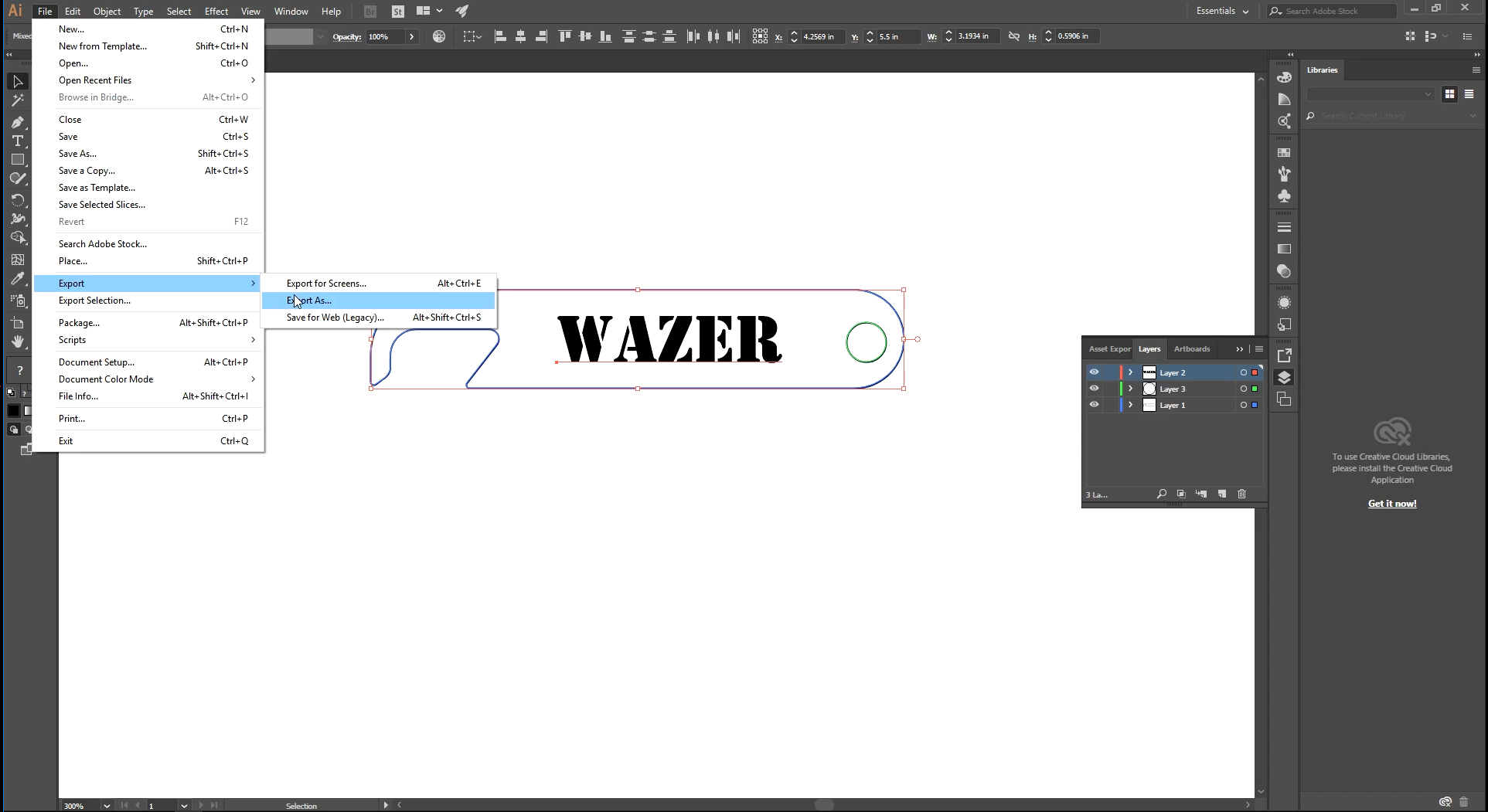
Task: Choose Save for Web (Legacy)…
Action: [379, 318]
